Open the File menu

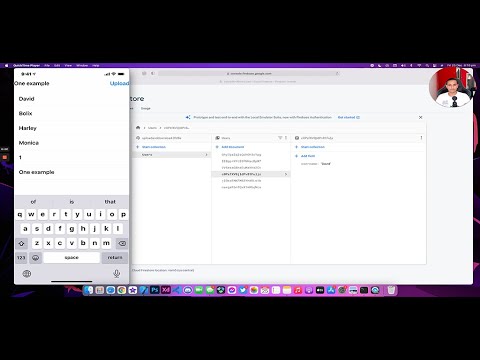click(x=47, y=65)
